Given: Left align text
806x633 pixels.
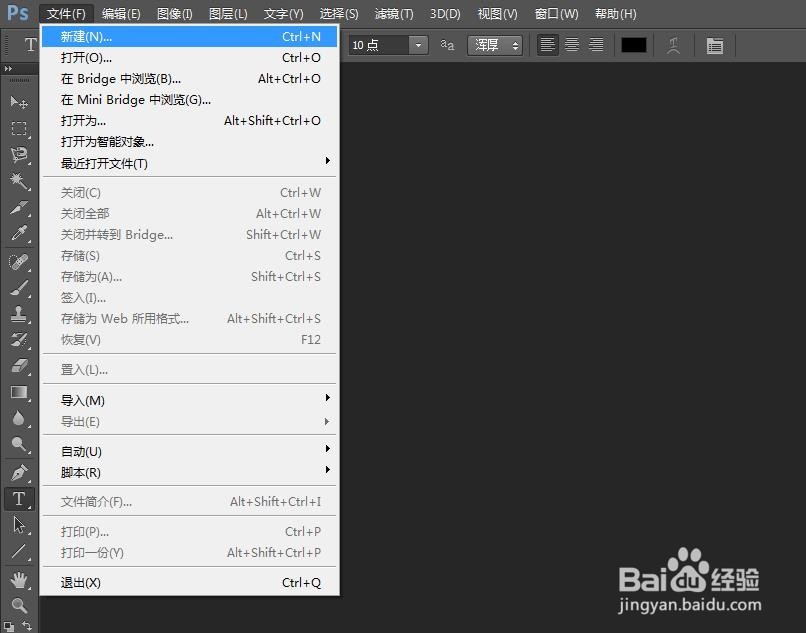Looking at the screenshot, I should click(x=547, y=45).
